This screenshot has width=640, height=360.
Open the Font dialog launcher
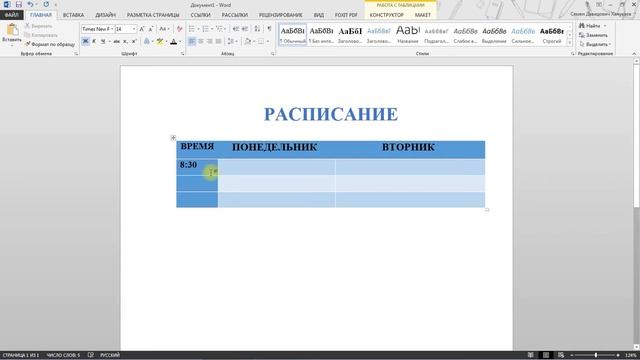pyautogui.click(x=182, y=54)
